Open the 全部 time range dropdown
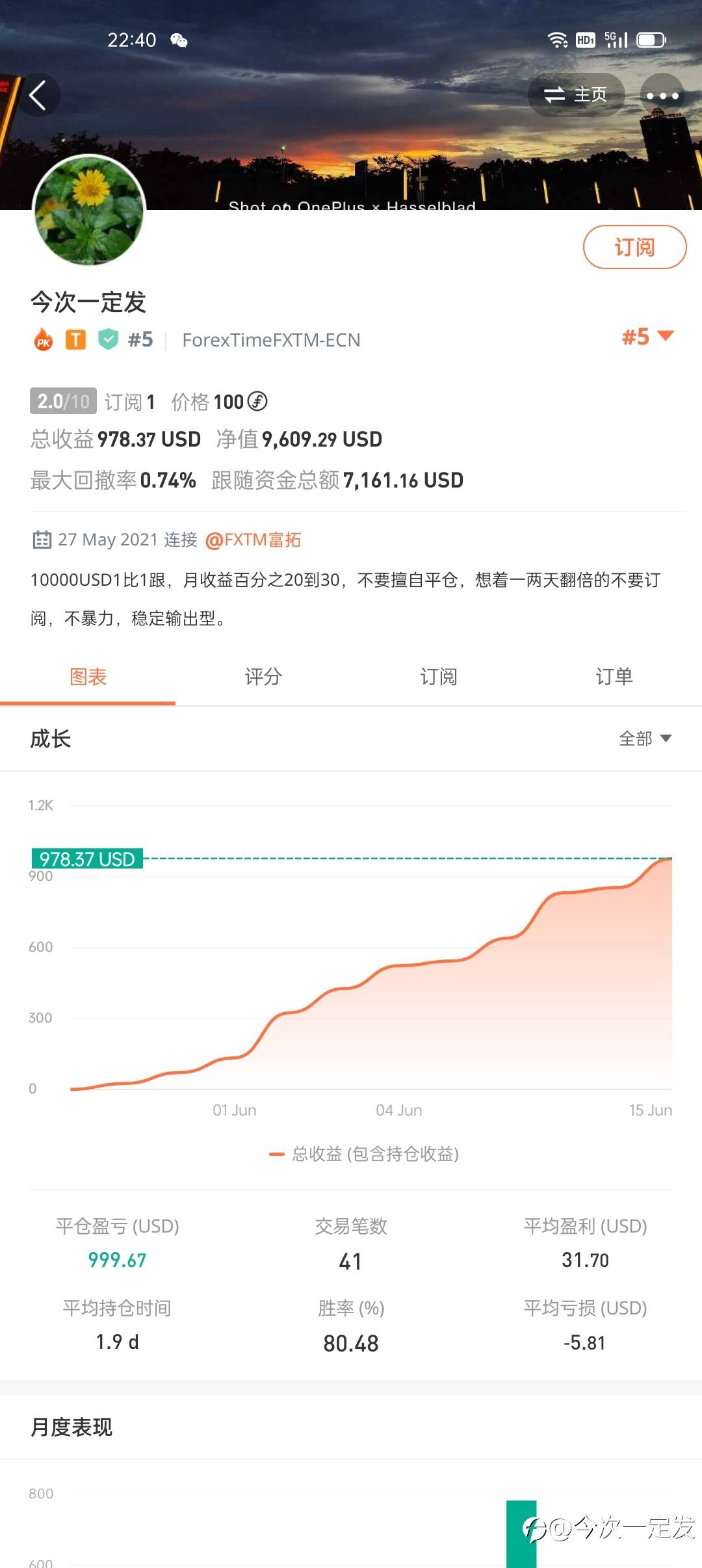 [x=645, y=738]
